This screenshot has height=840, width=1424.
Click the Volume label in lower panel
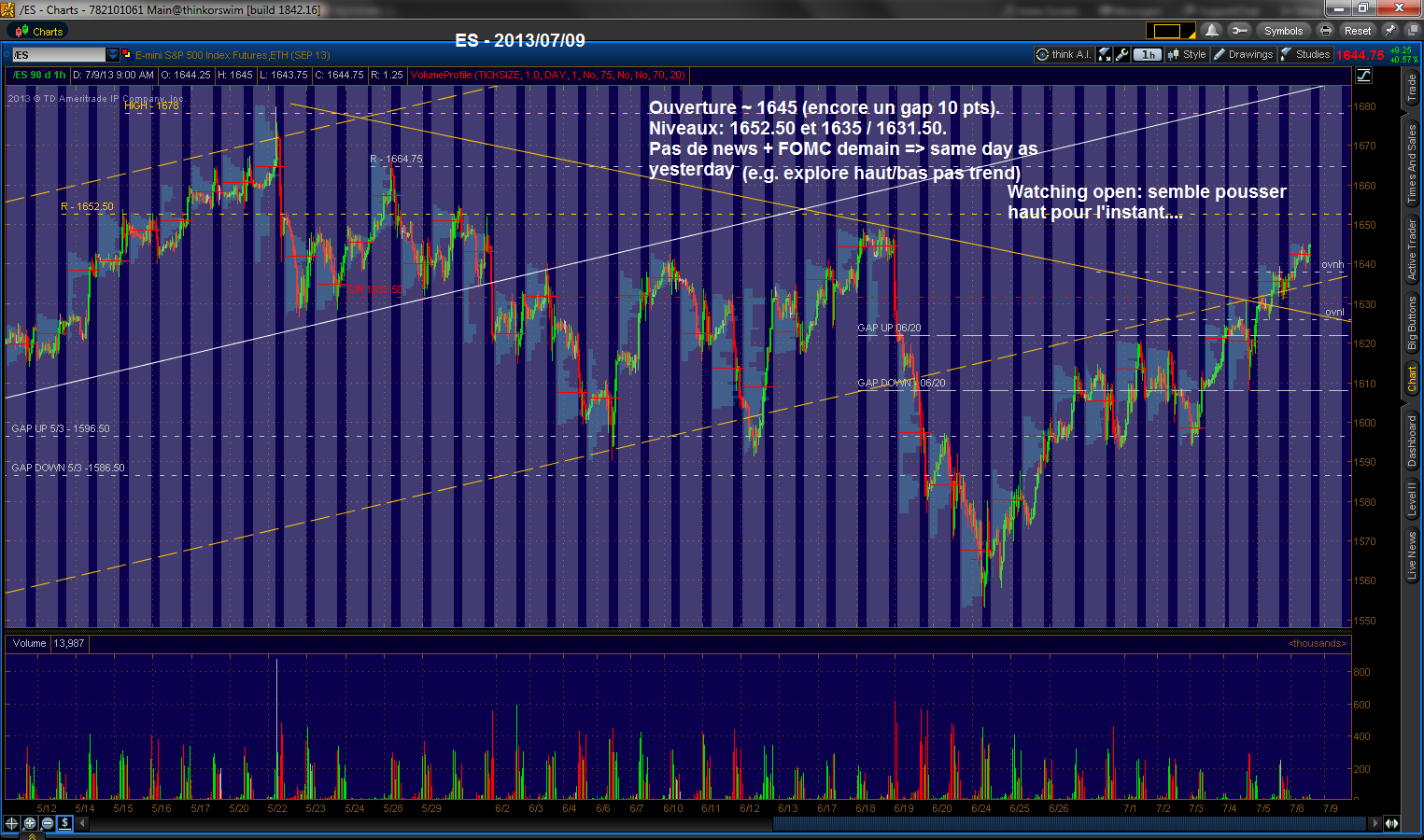tap(29, 643)
